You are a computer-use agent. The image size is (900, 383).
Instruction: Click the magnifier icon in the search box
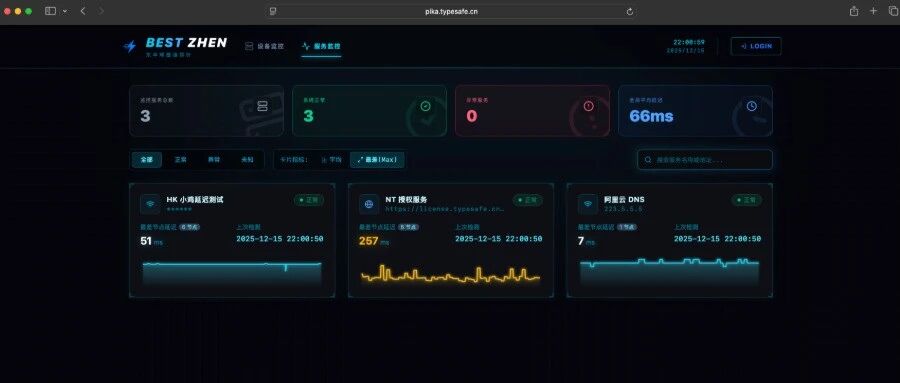click(x=648, y=160)
